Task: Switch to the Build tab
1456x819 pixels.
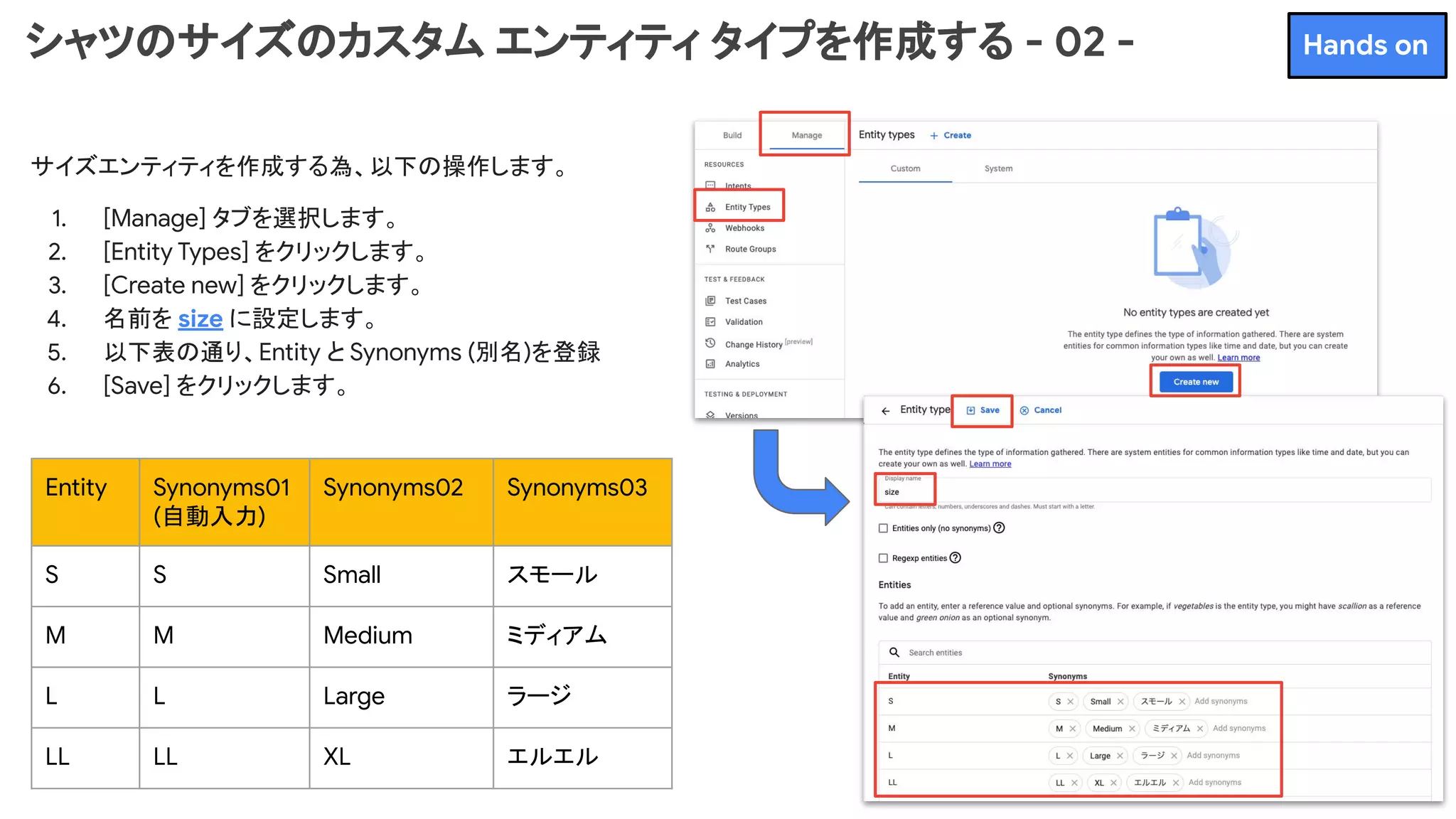Action: (x=732, y=135)
